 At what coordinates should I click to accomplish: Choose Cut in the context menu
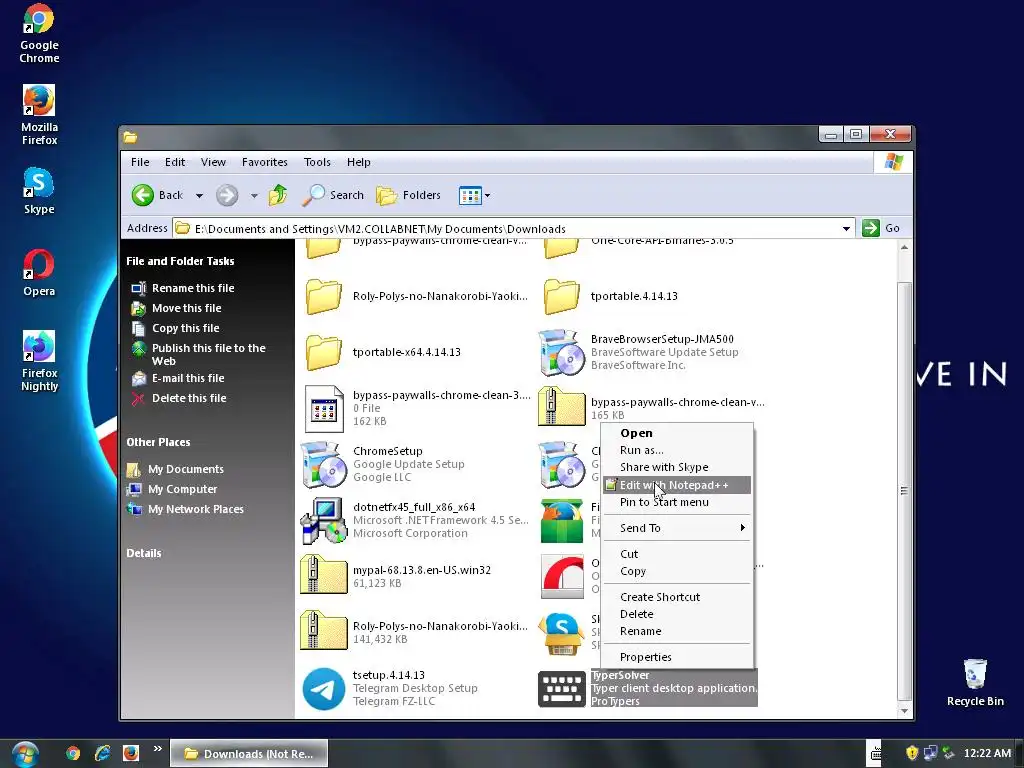tap(677, 554)
